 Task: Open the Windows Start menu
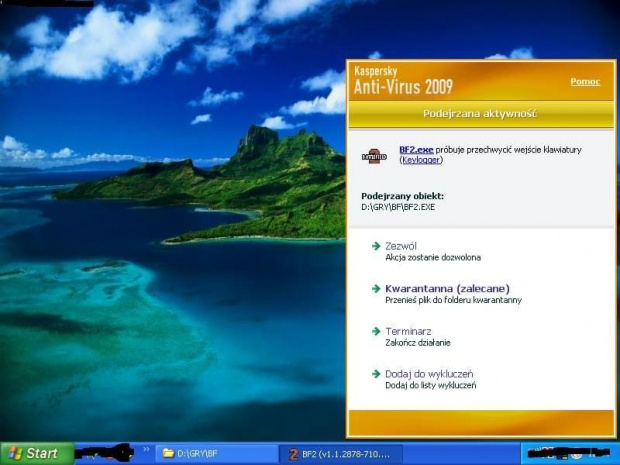36,454
